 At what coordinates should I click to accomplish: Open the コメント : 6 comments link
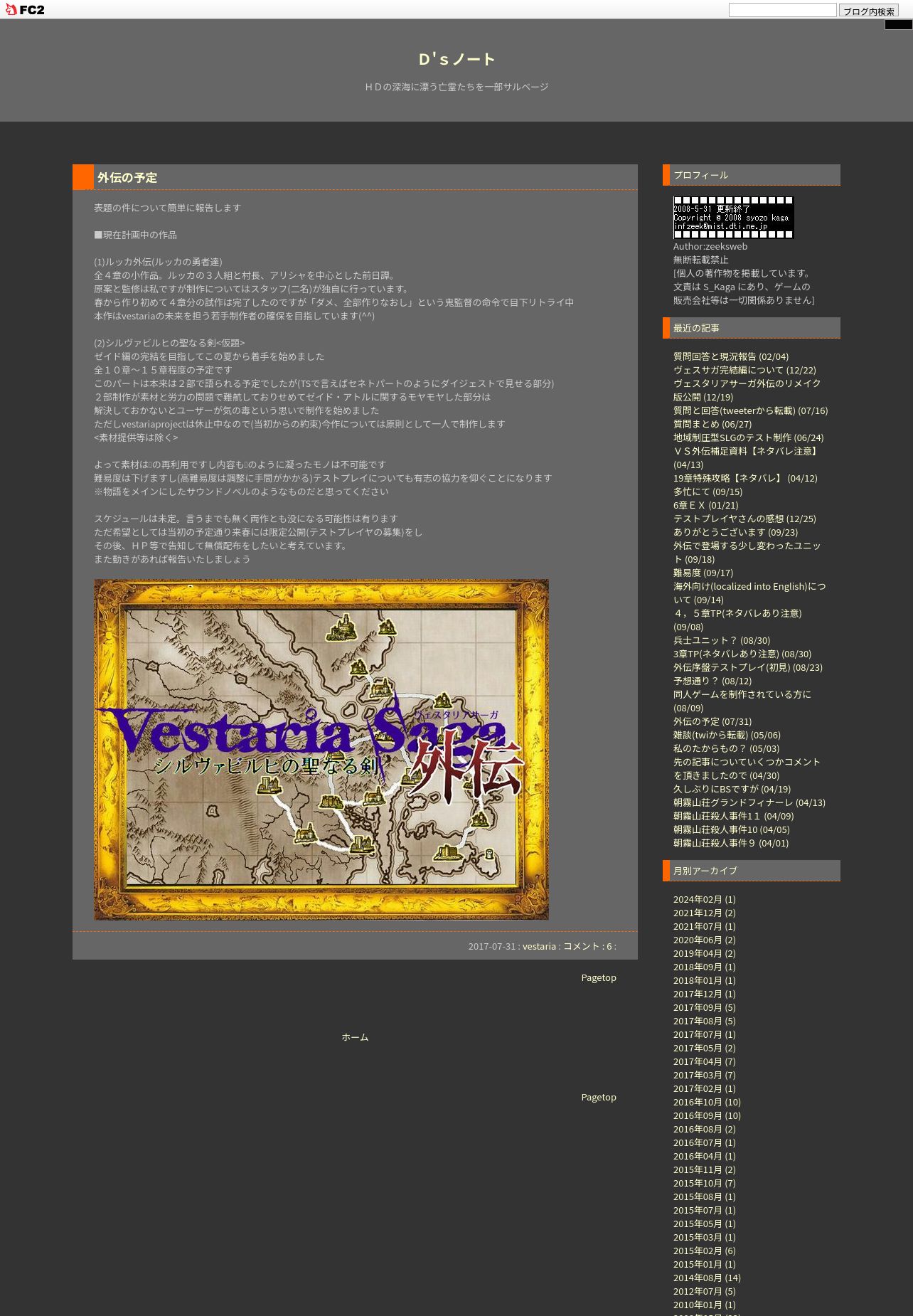[587, 946]
